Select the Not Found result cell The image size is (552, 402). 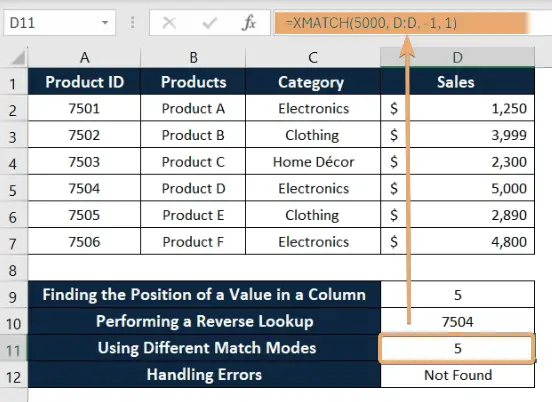click(457, 375)
